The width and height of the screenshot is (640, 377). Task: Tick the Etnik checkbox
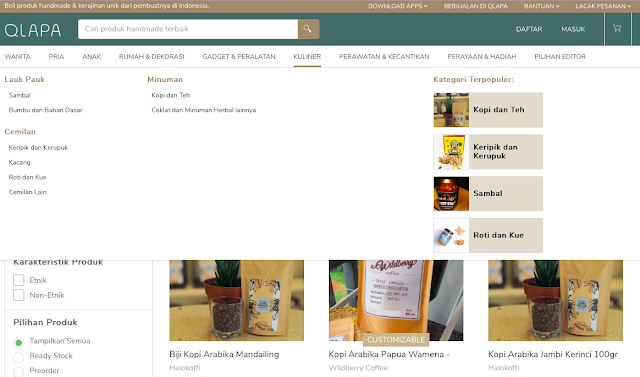(18, 280)
